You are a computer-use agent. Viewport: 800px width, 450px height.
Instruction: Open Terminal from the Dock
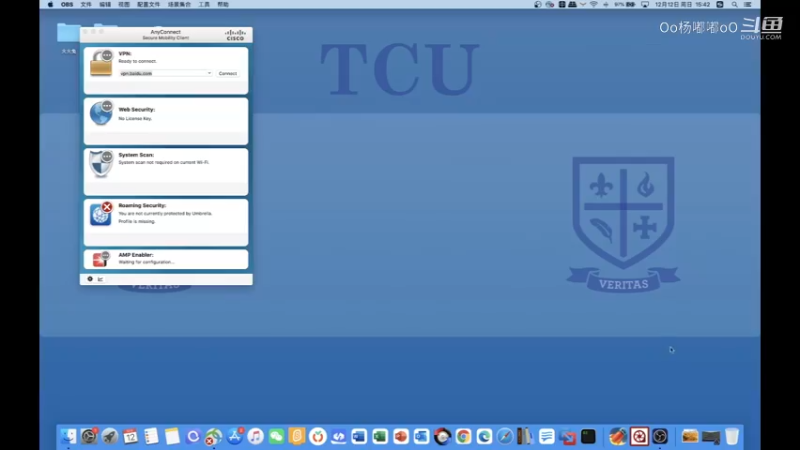tap(588, 436)
